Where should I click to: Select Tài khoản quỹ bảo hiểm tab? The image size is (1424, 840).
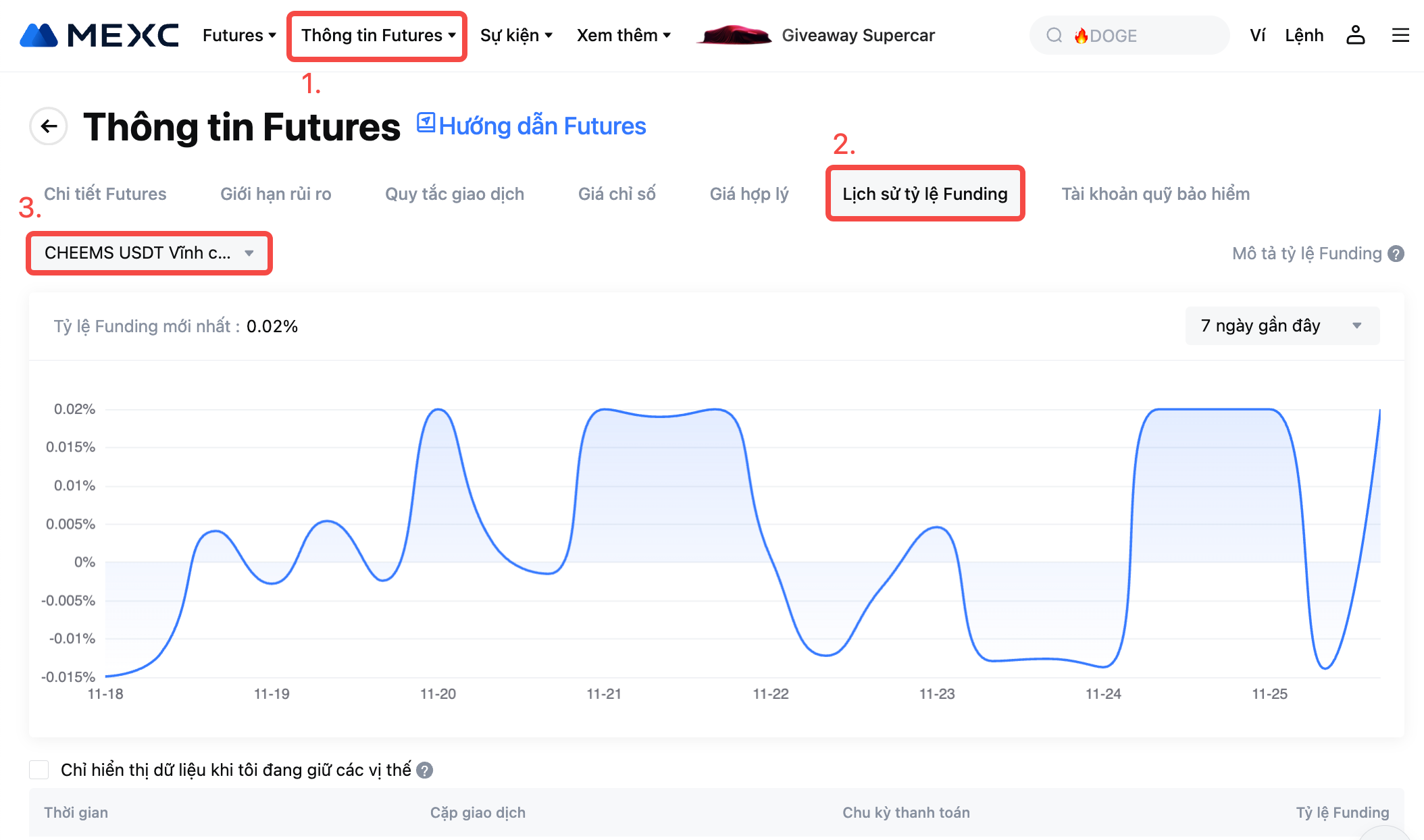point(1155,194)
